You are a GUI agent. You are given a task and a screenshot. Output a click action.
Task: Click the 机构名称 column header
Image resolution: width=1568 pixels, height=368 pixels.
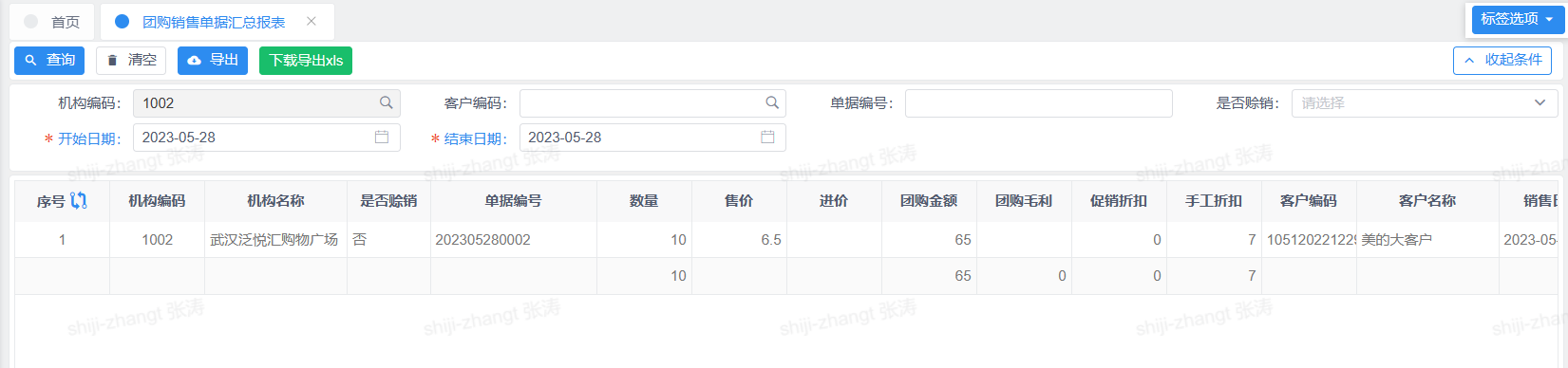[275, 201]
